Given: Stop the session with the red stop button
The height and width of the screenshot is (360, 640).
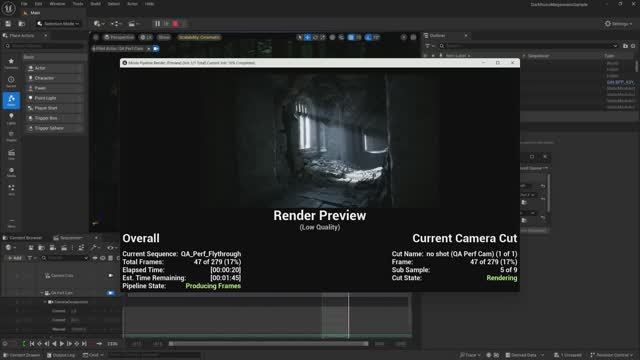Looking at the screenshot, I should click(x=176, y=24).
